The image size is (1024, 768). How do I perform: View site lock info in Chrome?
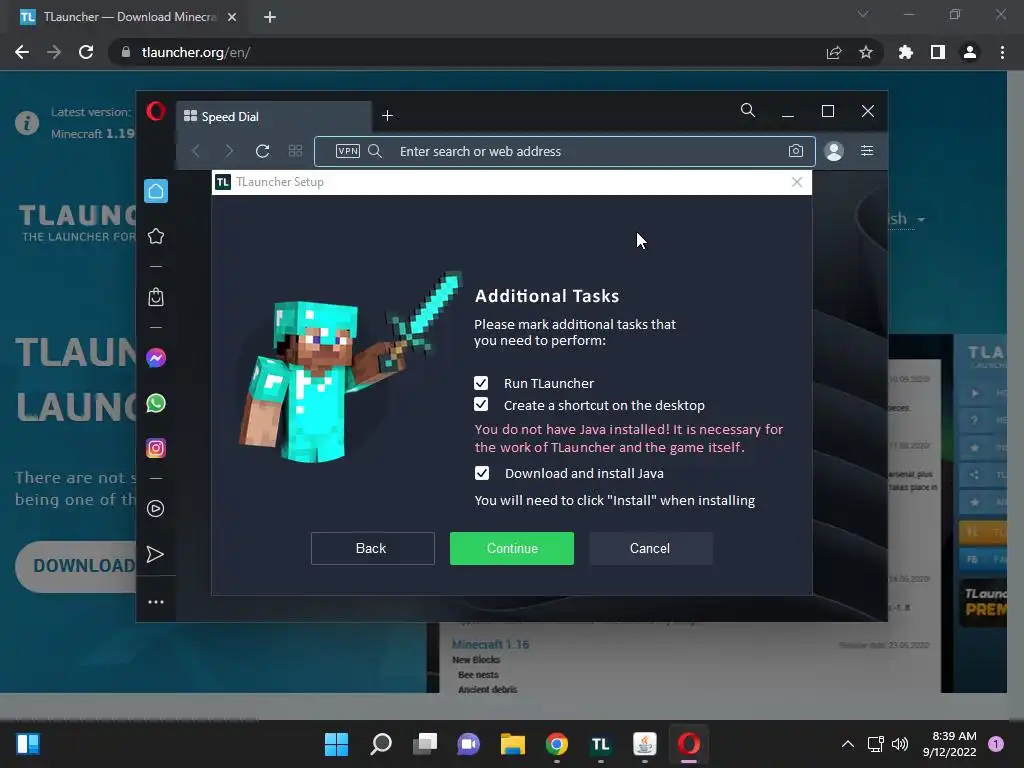[126, 52]
